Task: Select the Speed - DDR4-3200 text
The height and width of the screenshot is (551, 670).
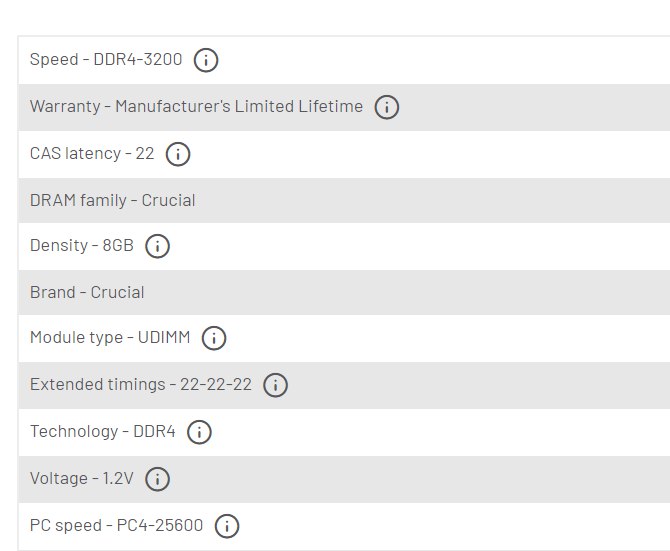Action: [x=106, y=59]
